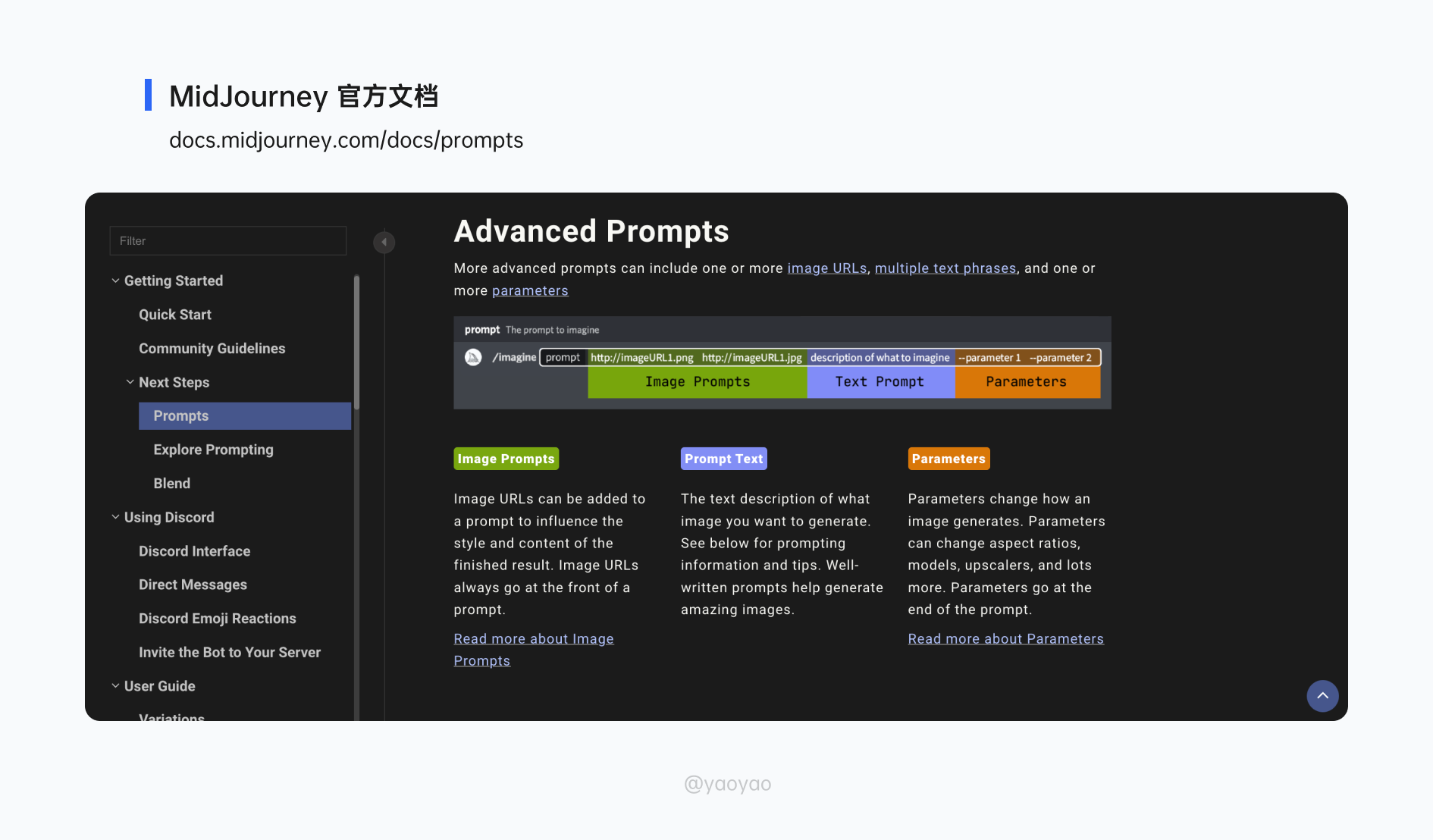This screenshot has width=1433, height=840.
Task: Follow the multiple text phrases link
Action: (x=945, y=268)
